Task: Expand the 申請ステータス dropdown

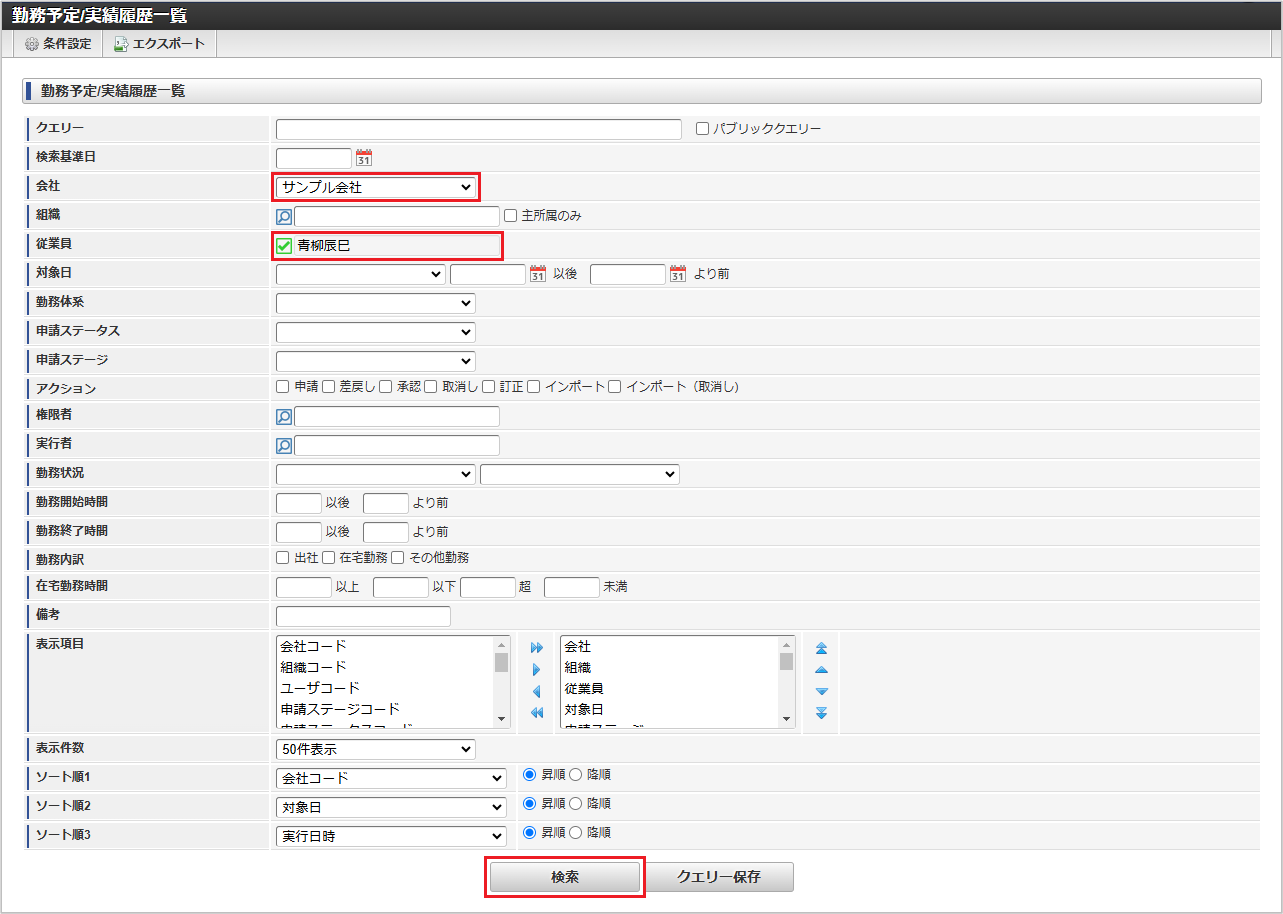Action: click(375, 332)
